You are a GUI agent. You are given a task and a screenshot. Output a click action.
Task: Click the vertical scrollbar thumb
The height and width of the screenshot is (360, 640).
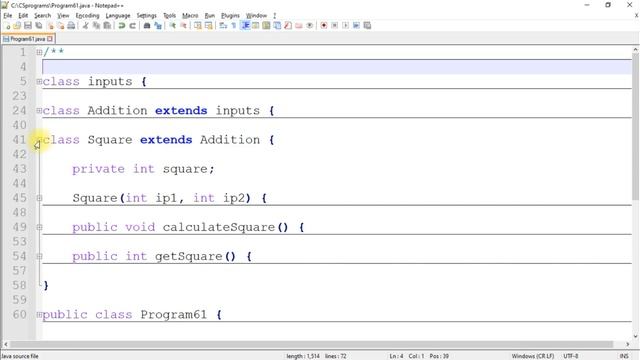click(x=635, y=127)
